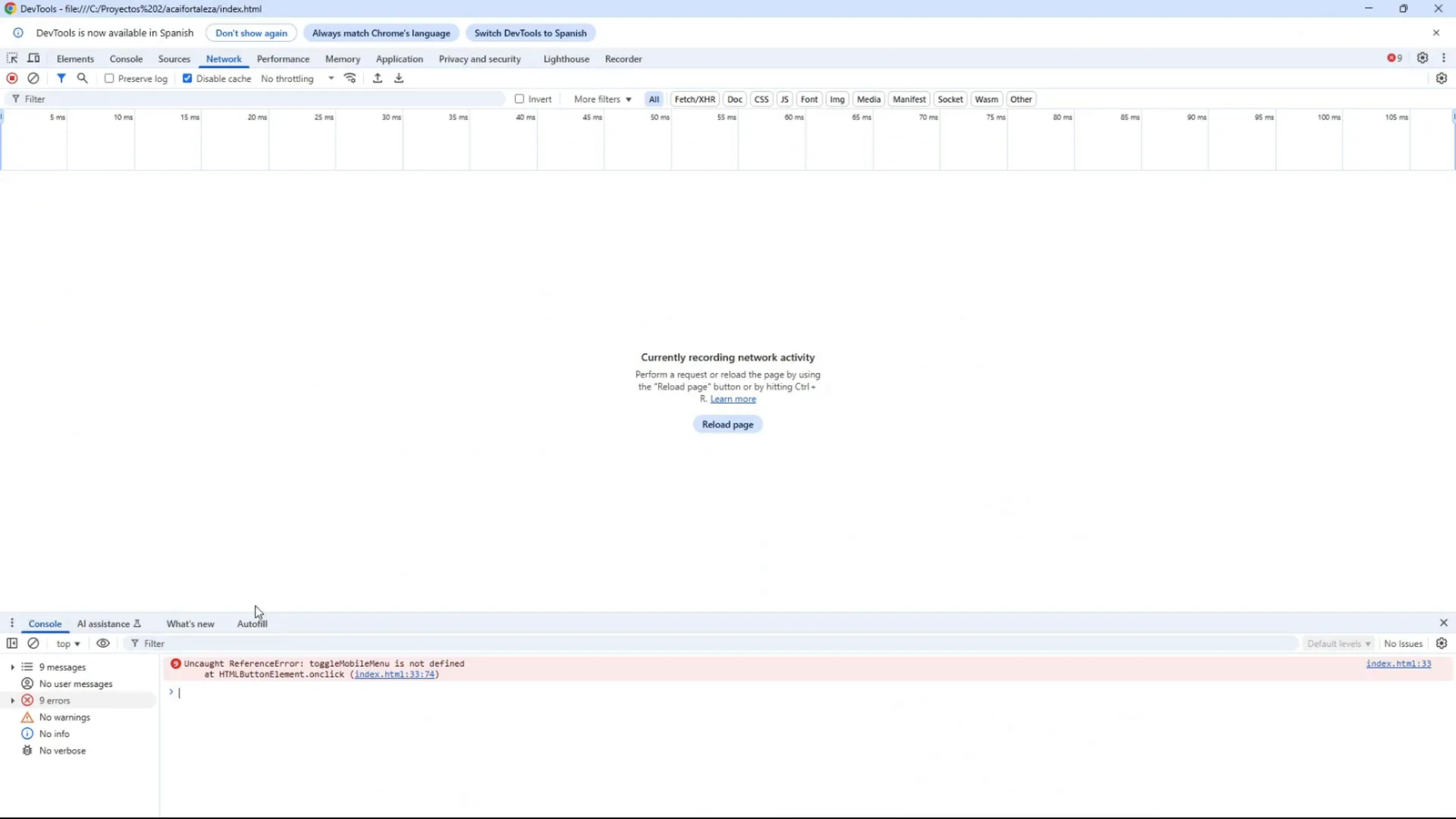Open the index.html:33:74 error link
The width and height of the screenshot is (1456, 819).
pyautogui.click(x=395, y=674)
